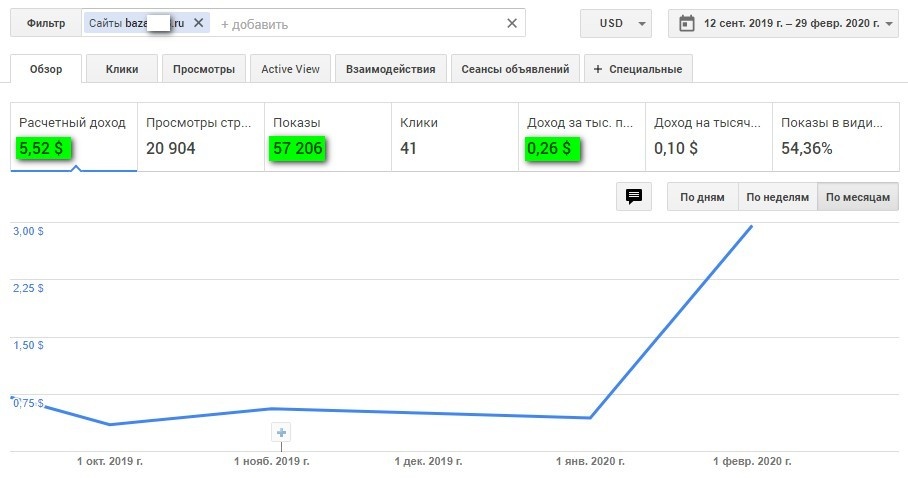908x478 pixels.
Task: Select the Доход за тыс. п... metric card
Action: click(582, 137)
